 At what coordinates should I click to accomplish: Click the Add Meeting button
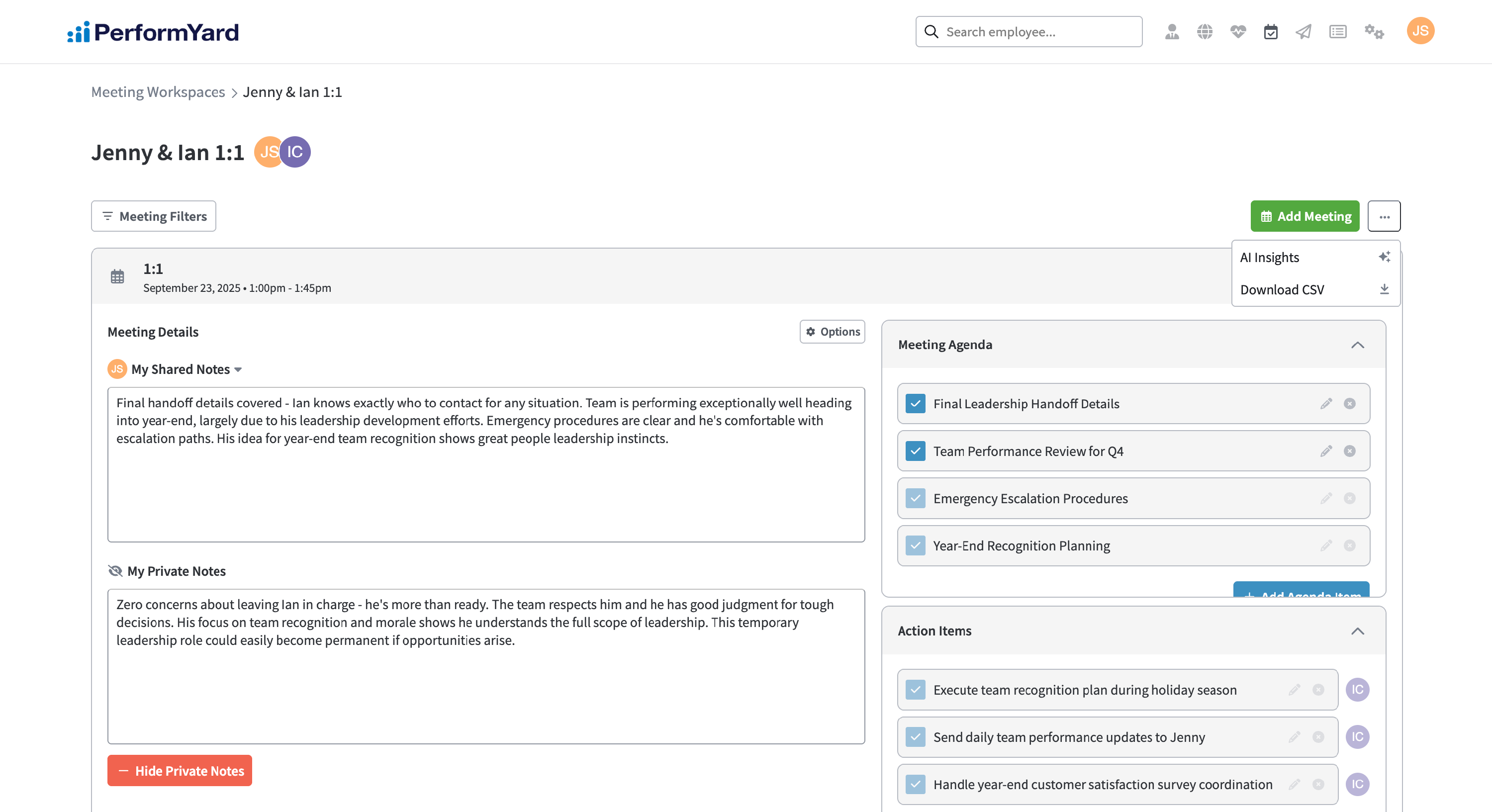click(x=1305, y=216)
